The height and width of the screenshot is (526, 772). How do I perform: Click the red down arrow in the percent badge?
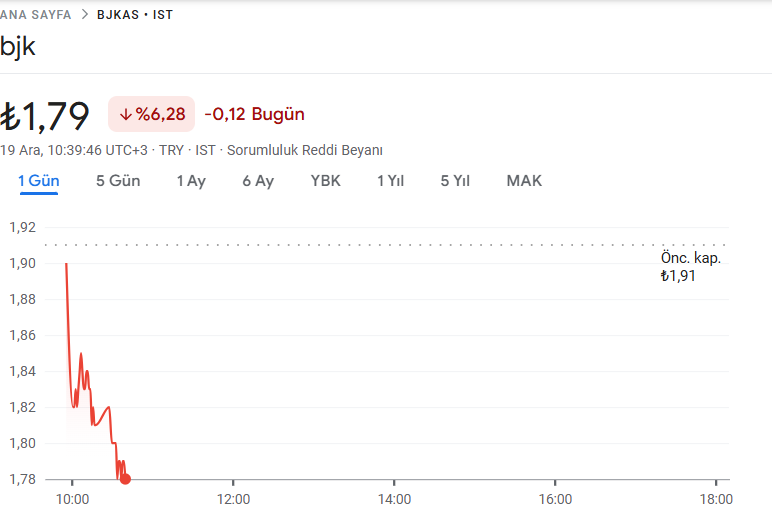point(126,115)
